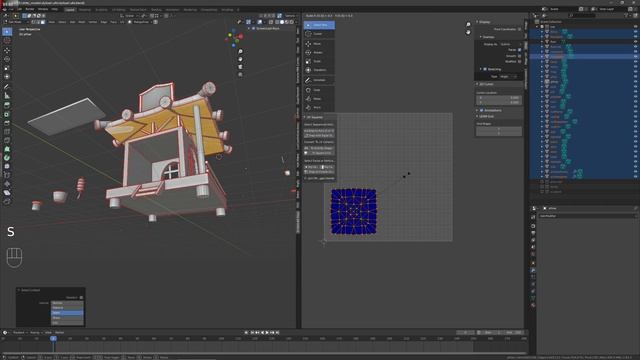Open the Window menu

[43, 9]
